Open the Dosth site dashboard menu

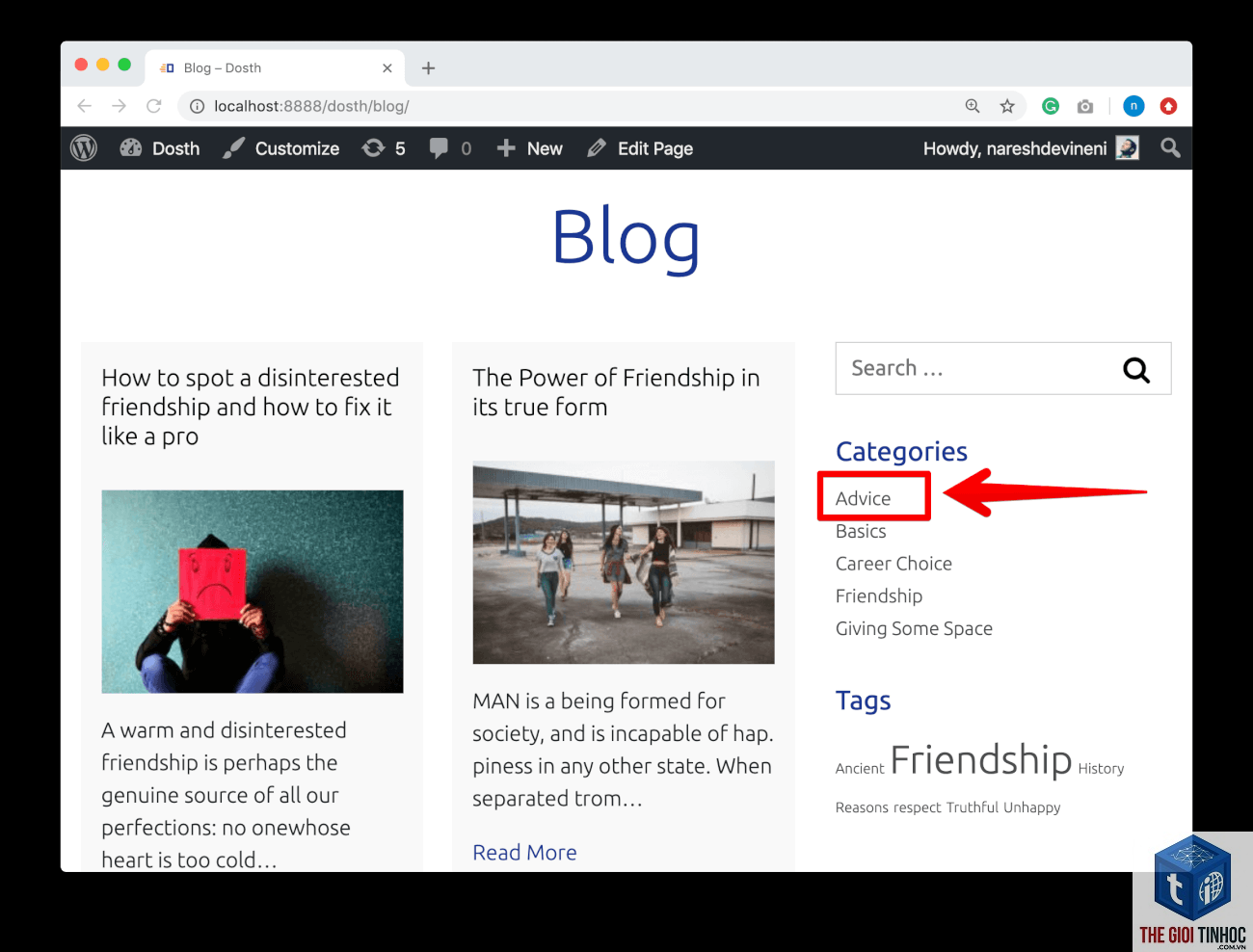pos(160,148)
